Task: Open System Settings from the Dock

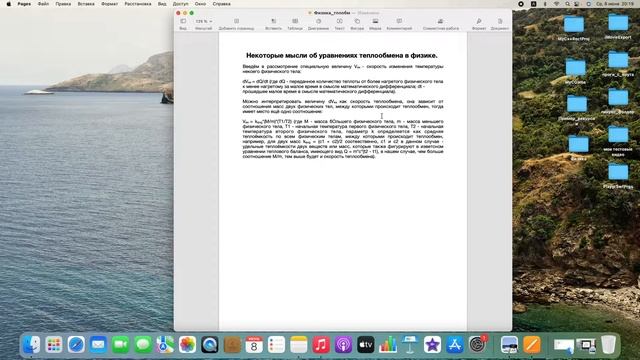Action: click(477, 345)
